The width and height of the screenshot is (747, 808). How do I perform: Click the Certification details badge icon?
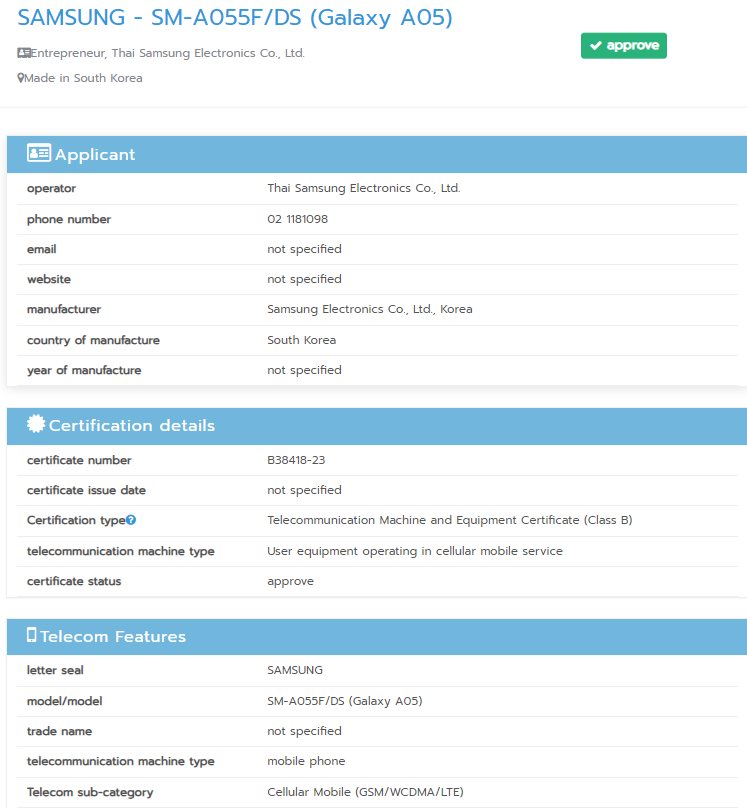click(36, 424)
